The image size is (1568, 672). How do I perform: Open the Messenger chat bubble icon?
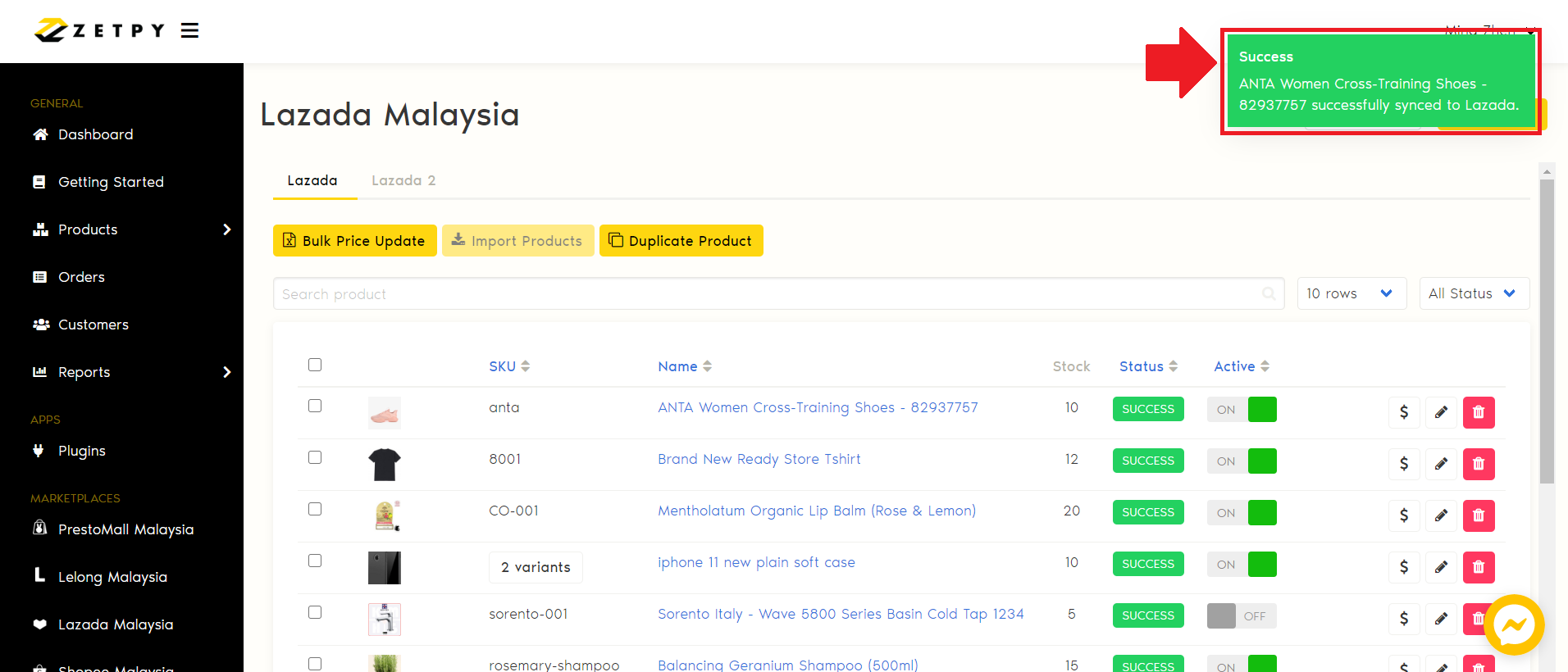pos(1513,625)
